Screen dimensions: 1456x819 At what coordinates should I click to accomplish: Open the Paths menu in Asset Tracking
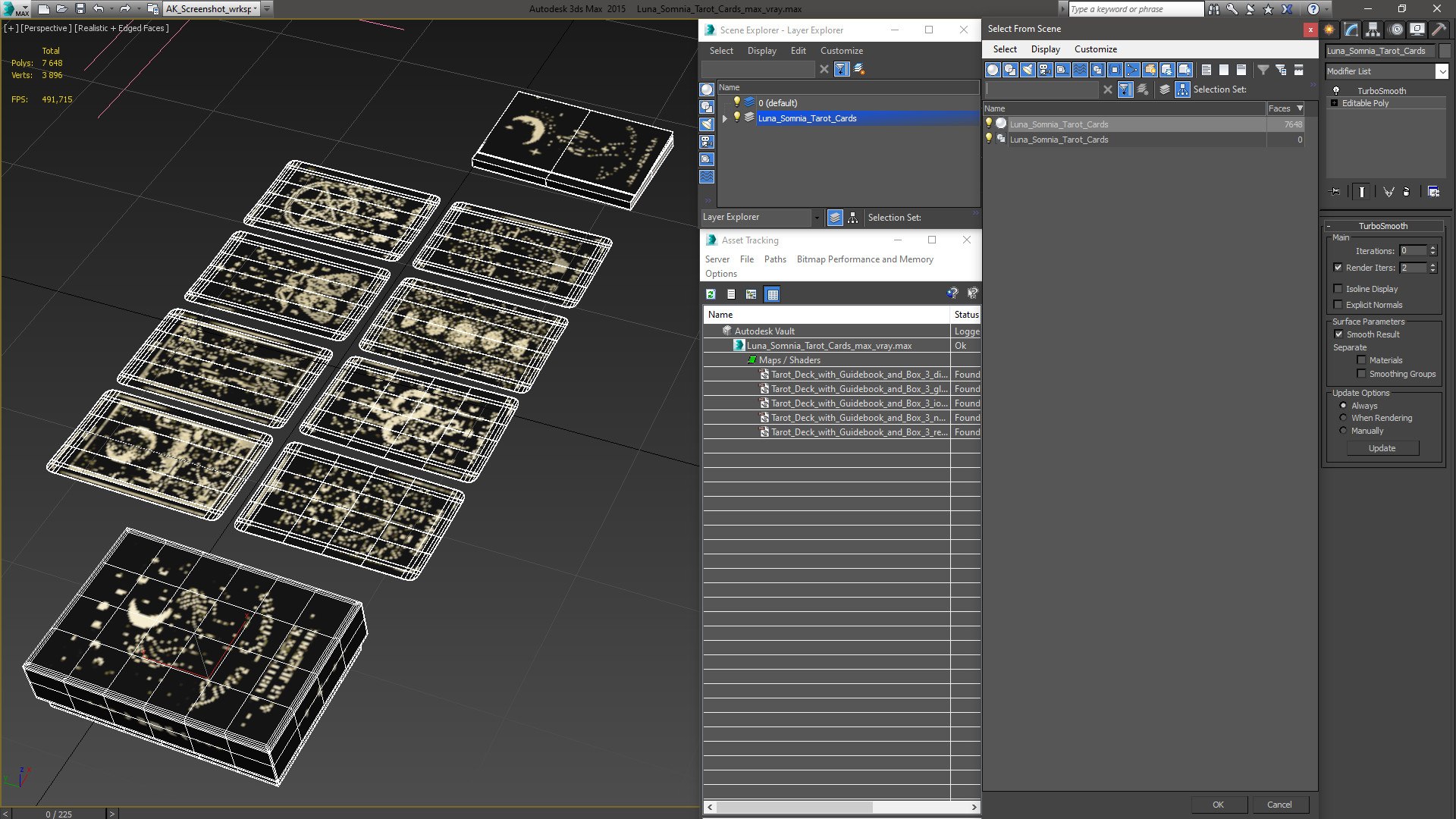[x=775, y=259]
